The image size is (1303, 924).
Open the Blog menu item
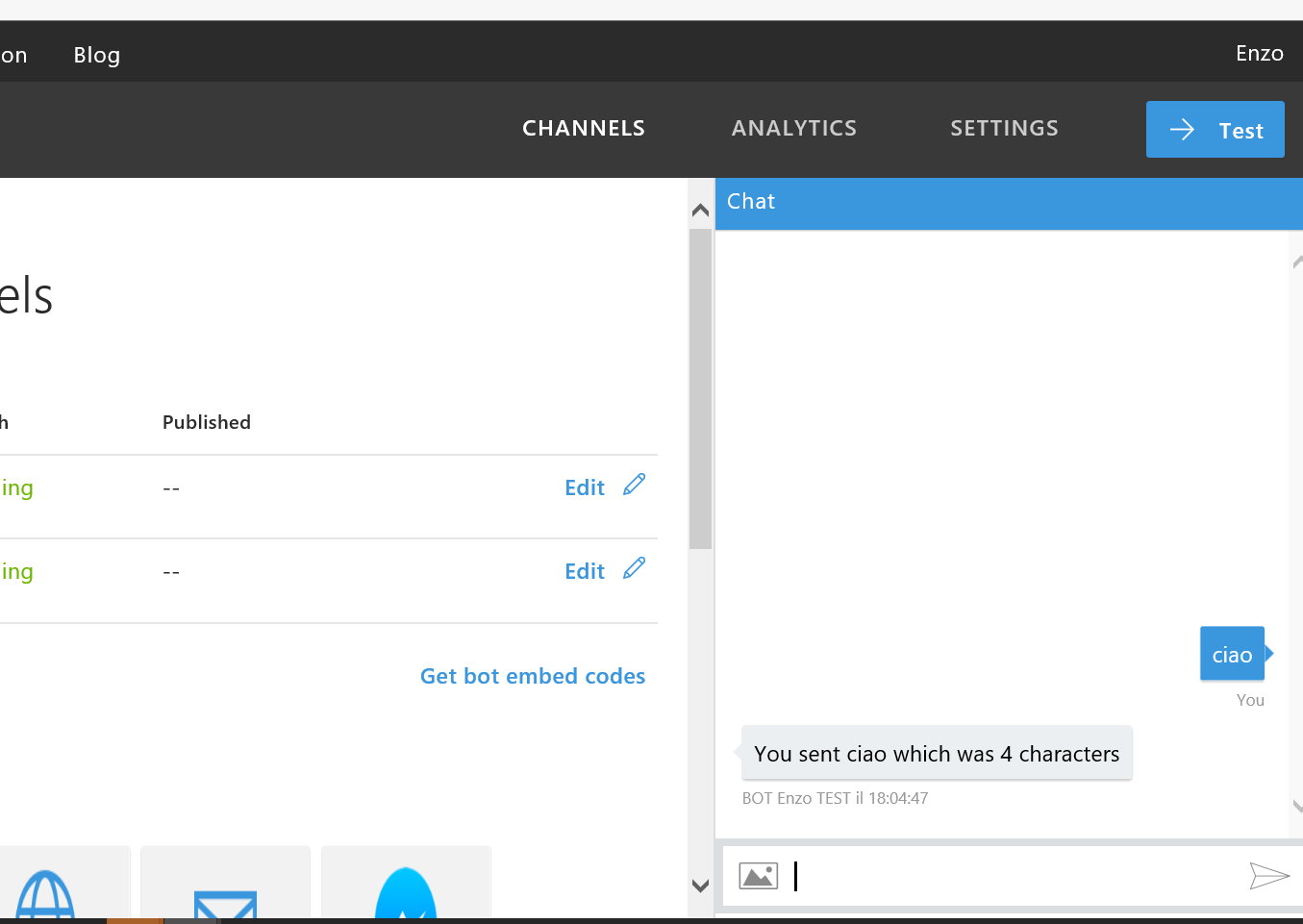pyautogui.click(x=97, y=55)
